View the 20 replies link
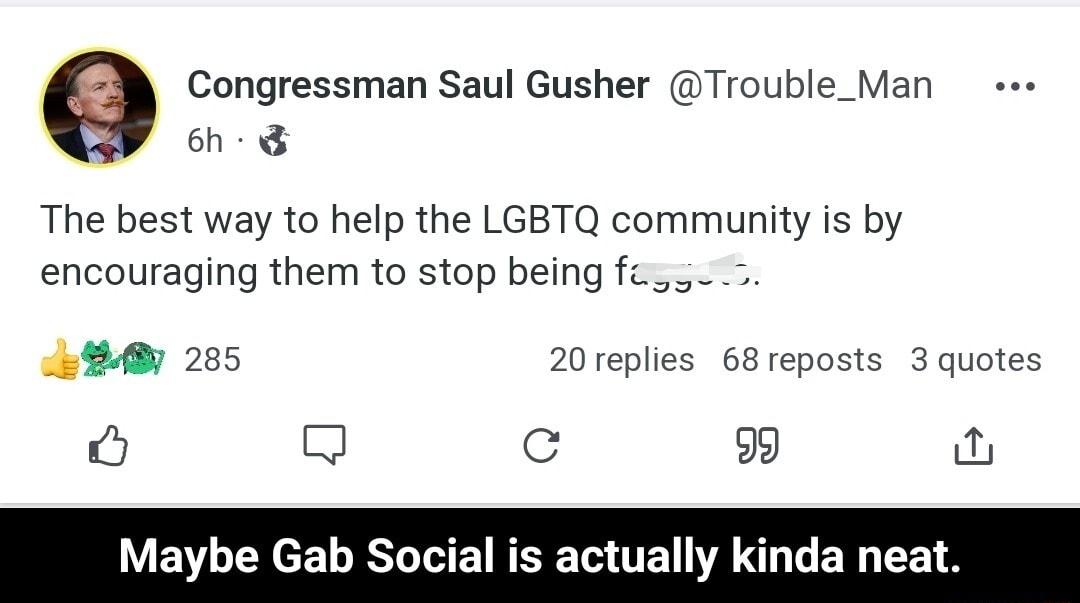1080x603 pixels. pos(623,358)
